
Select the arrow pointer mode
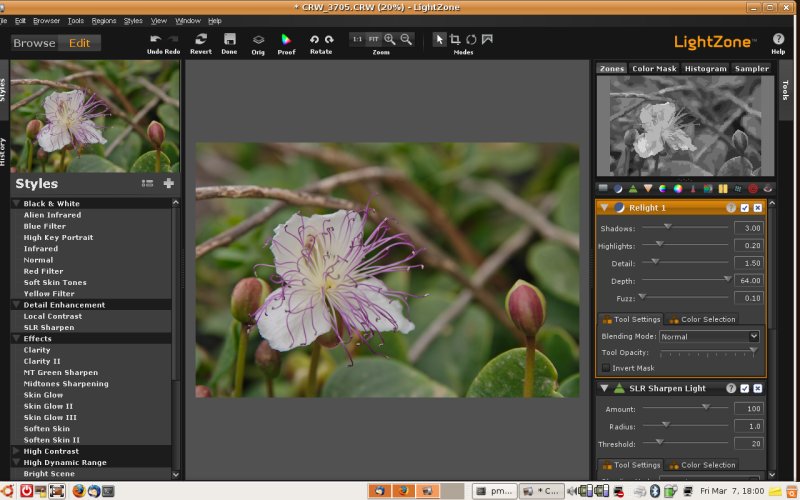pos(439,39)
